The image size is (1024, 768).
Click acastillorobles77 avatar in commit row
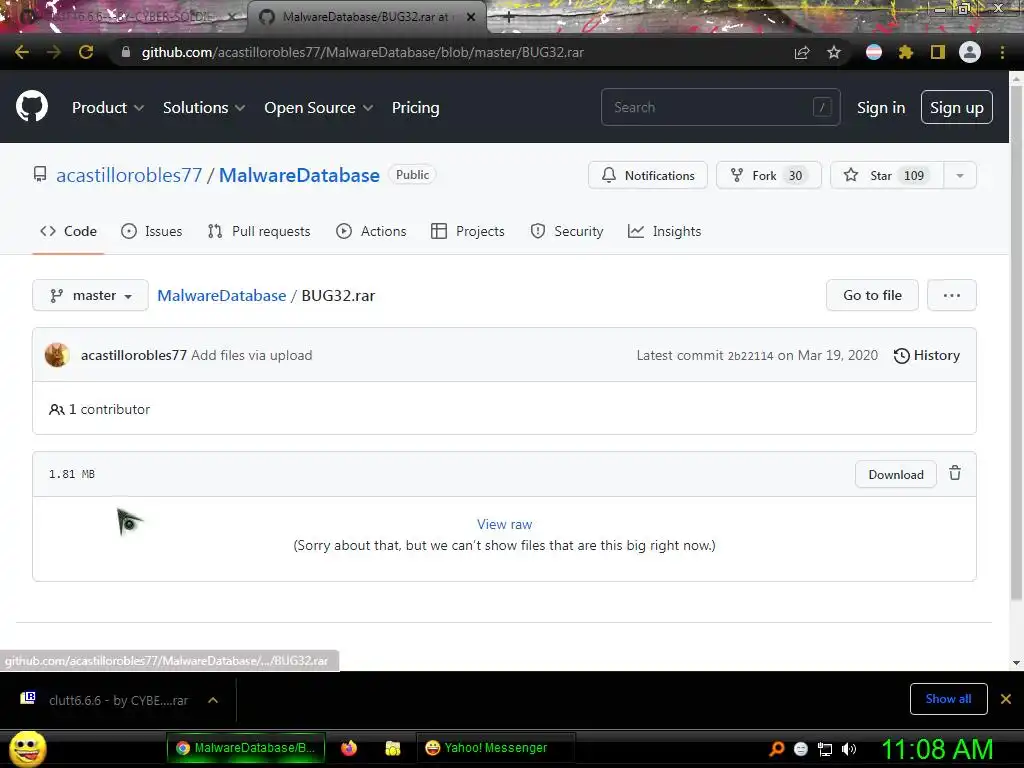coord(57,355)
